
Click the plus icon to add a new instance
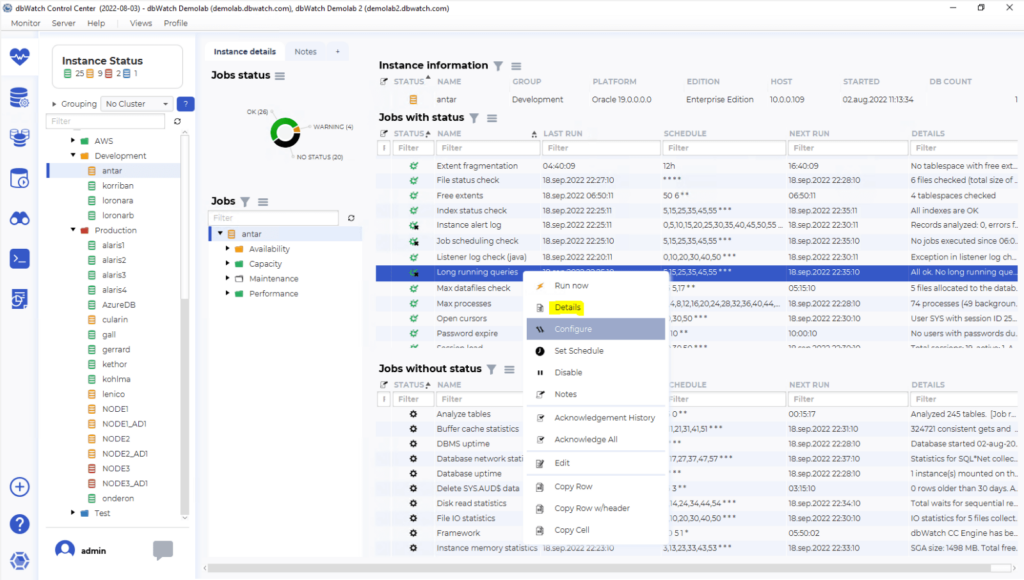[x=20, y=487]
